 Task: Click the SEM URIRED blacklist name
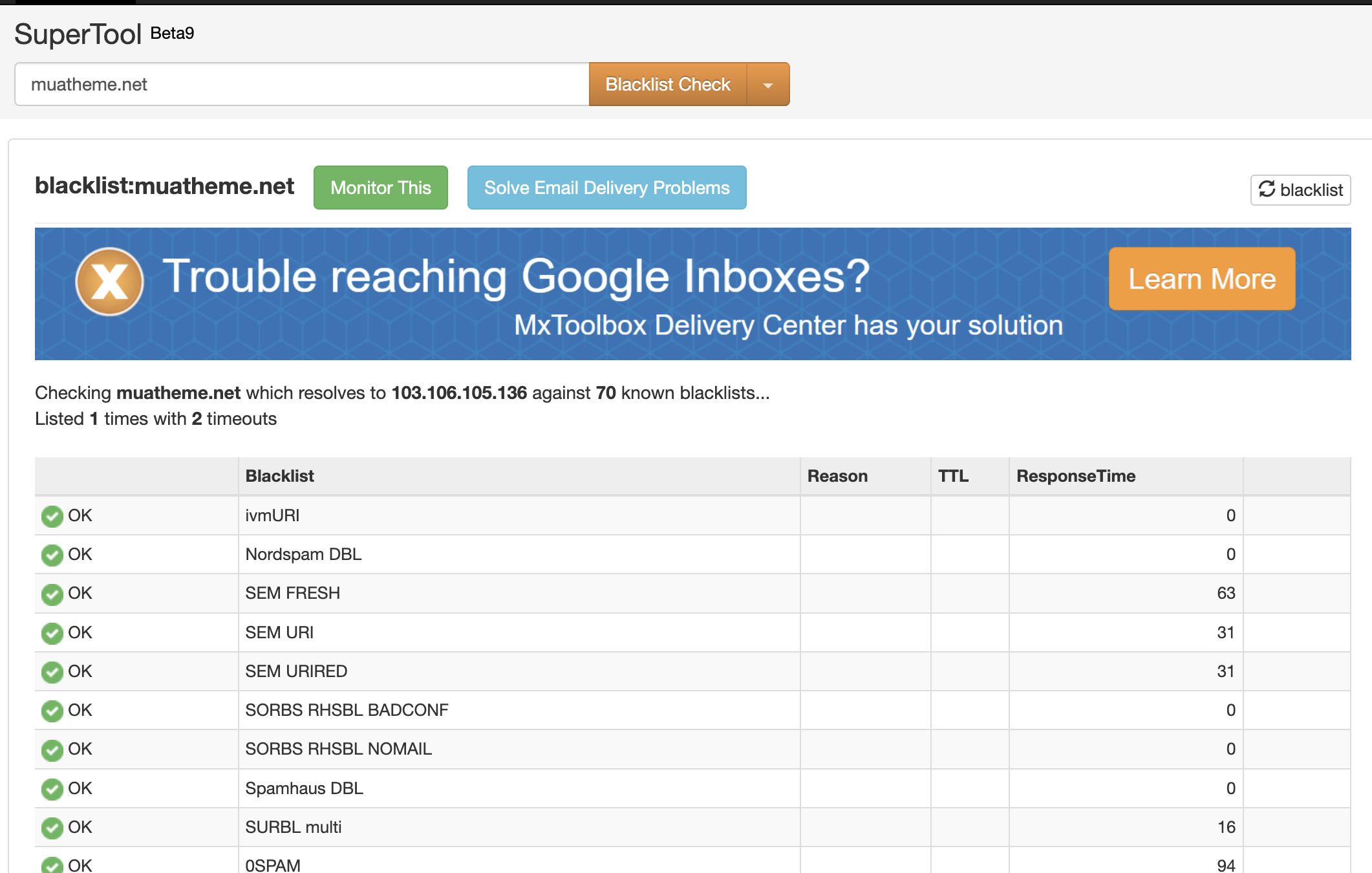tap(296, 671)
